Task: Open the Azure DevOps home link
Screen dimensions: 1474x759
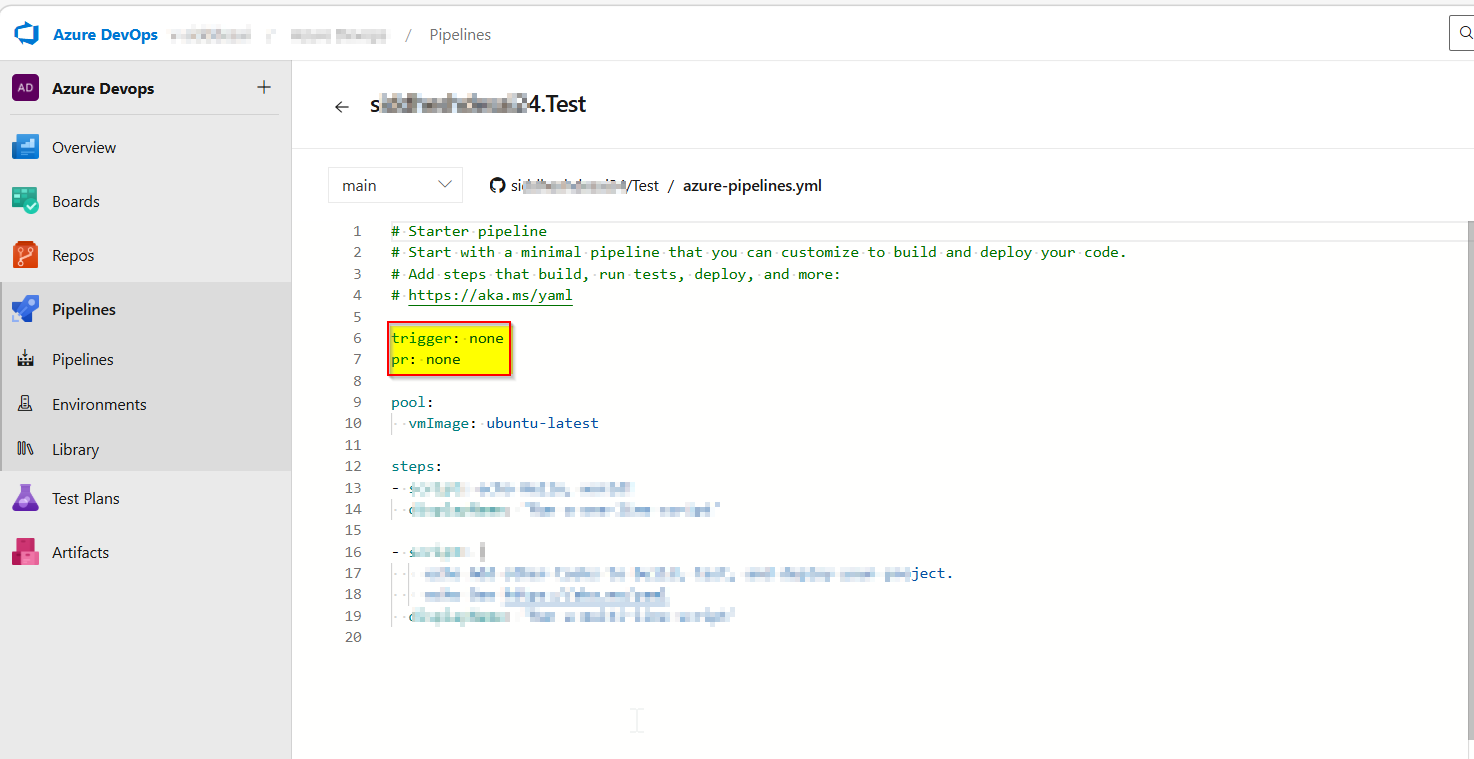Action: click(105, 34)
